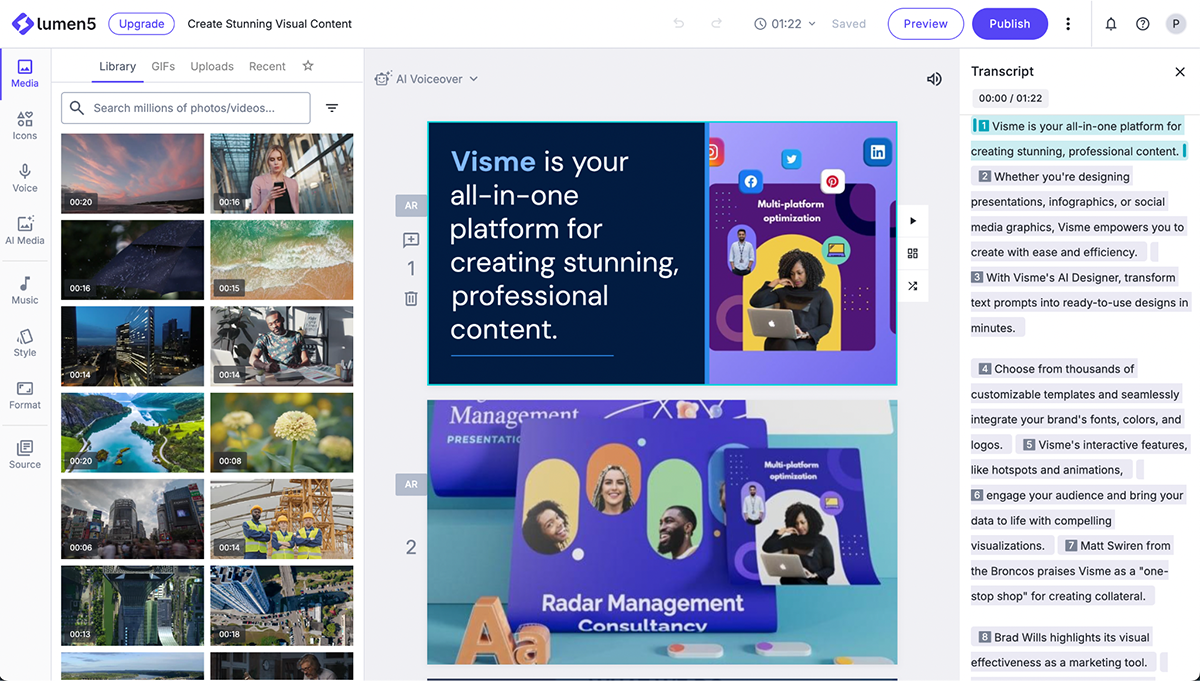This screenshot has height=681, width=1200.
Task: Open the three-dot options menu
Action: coord(1068,23)
